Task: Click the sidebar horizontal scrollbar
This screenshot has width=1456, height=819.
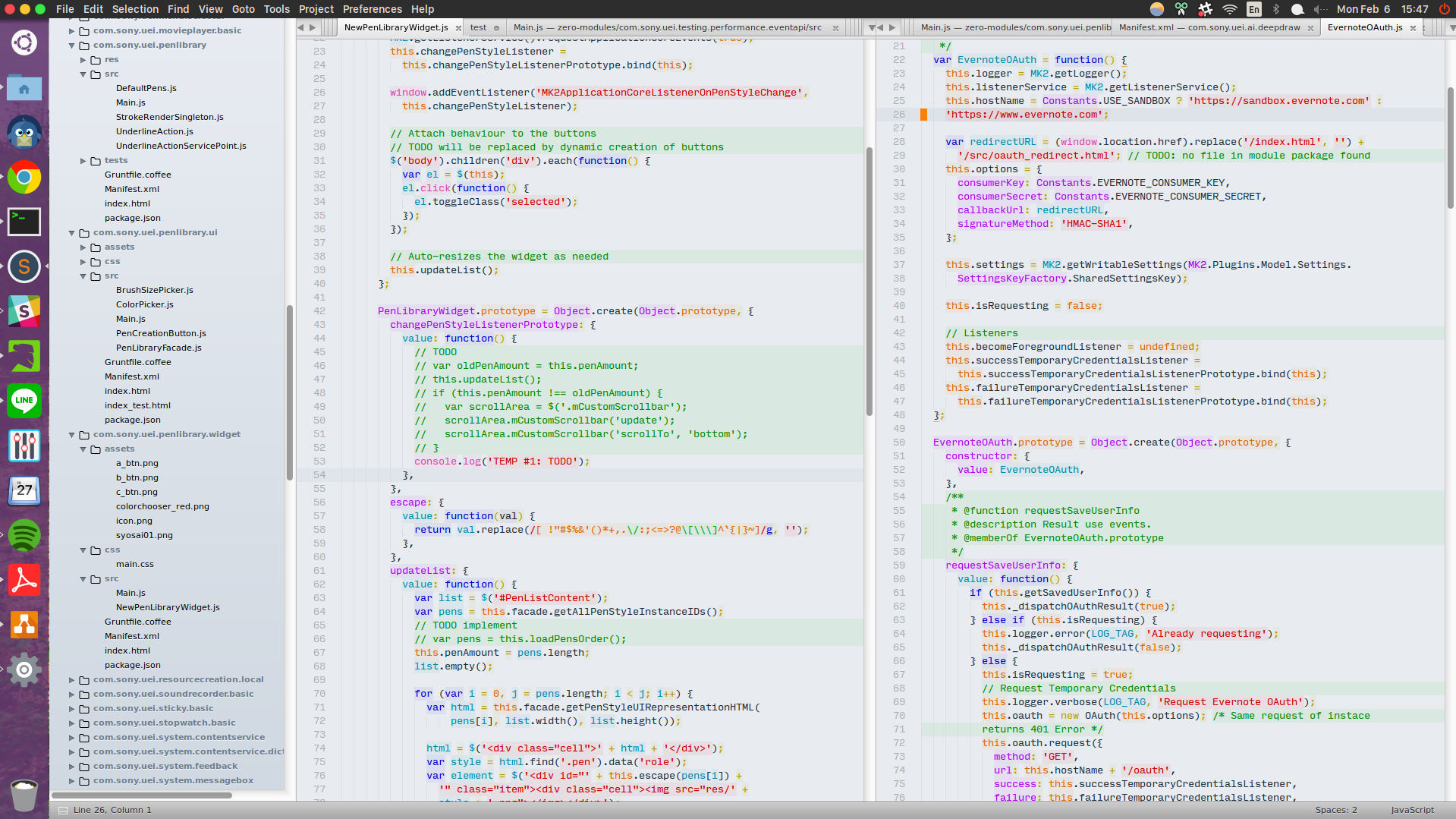Action: [142, 795]
